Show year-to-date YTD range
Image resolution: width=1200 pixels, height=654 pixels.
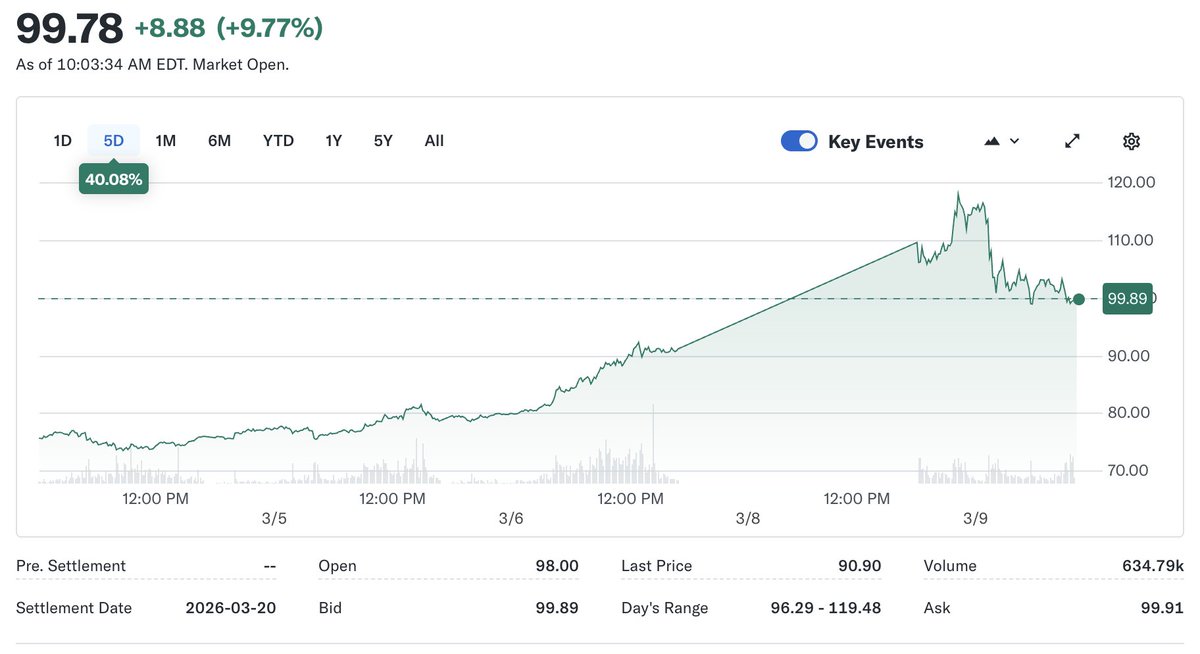click(278, 141)
